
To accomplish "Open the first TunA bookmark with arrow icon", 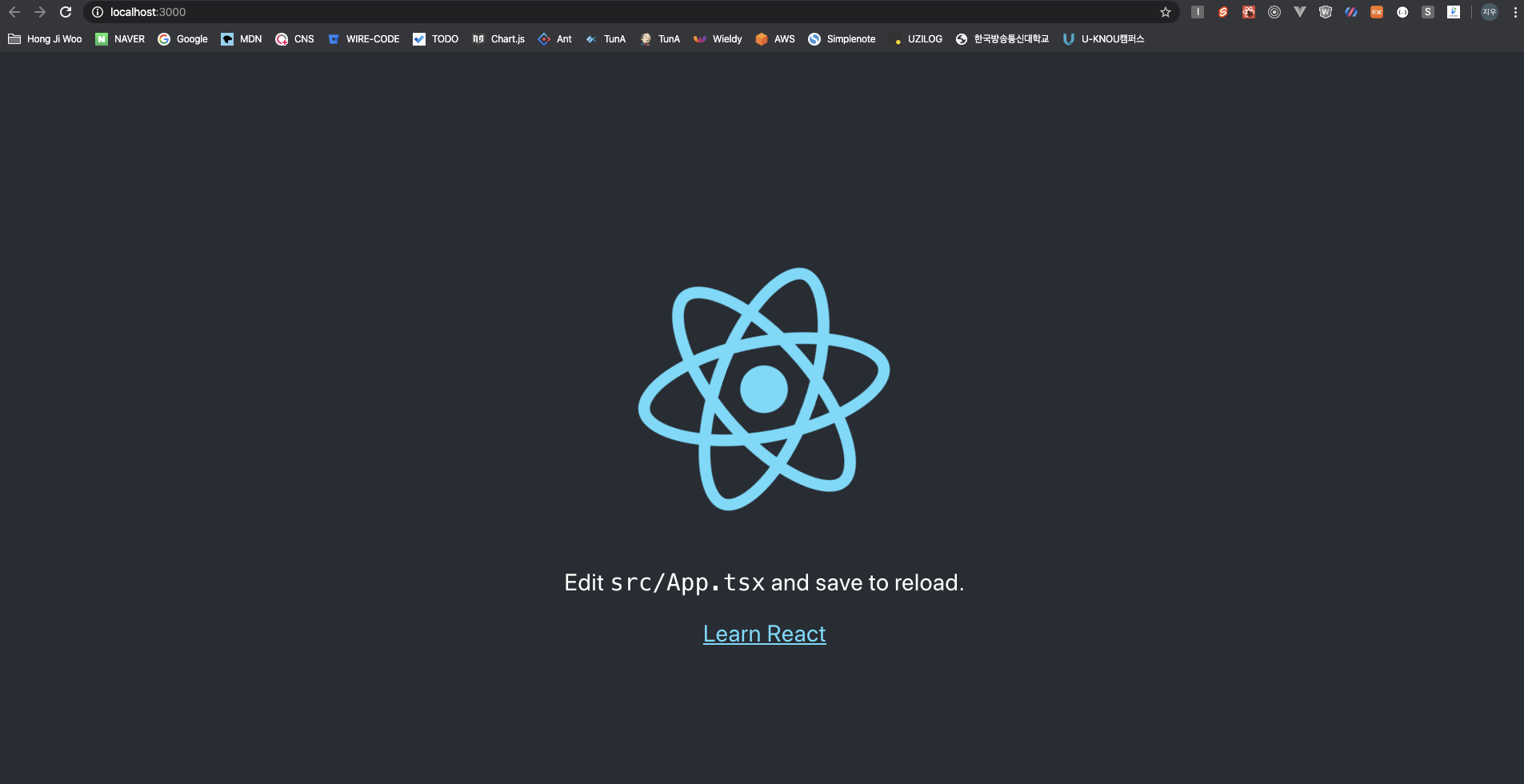I will click(606, 39).
